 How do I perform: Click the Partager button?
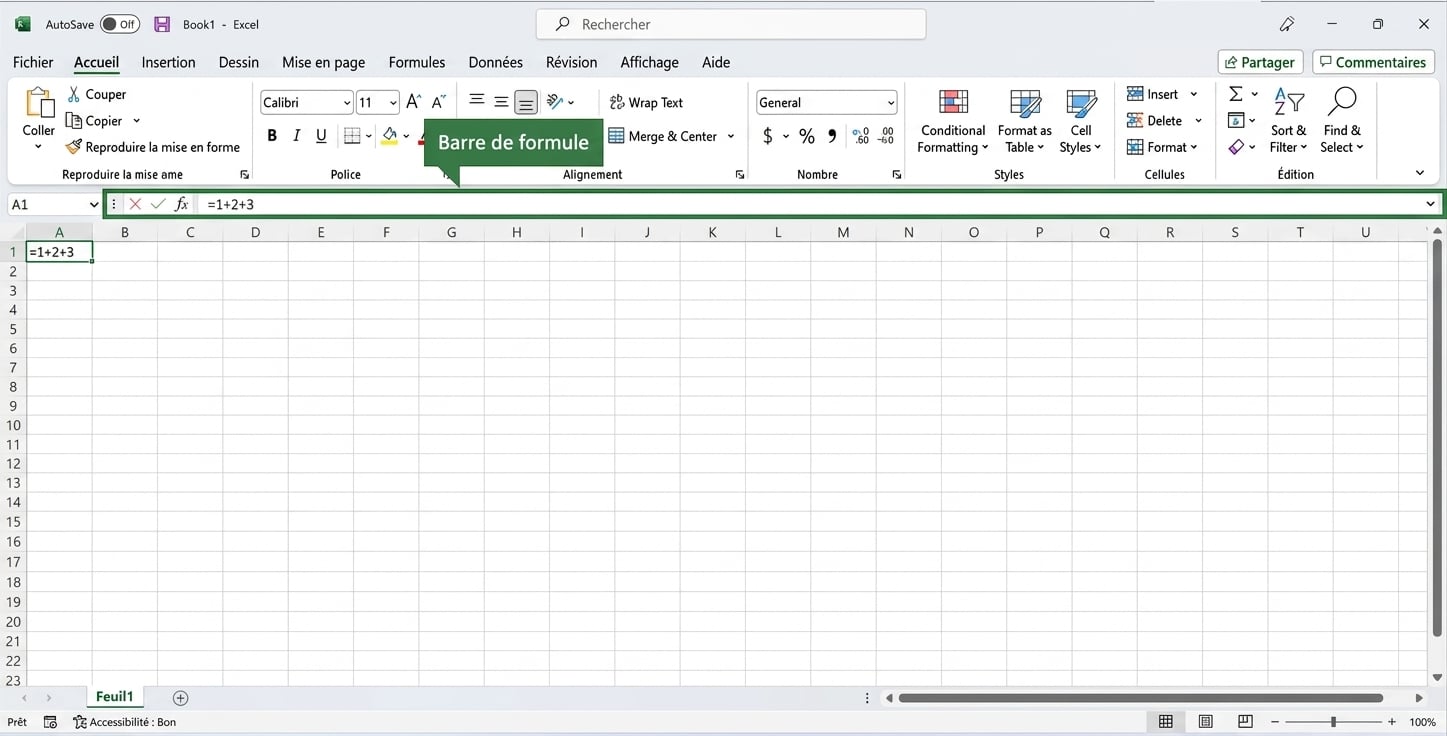[1261, 62]
